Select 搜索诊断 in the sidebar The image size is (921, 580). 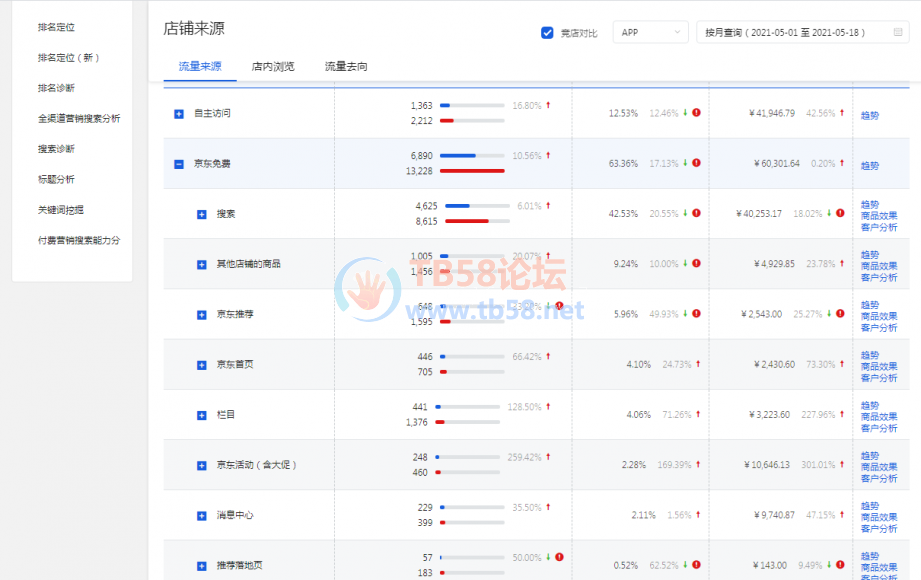(x=56, y=149)
